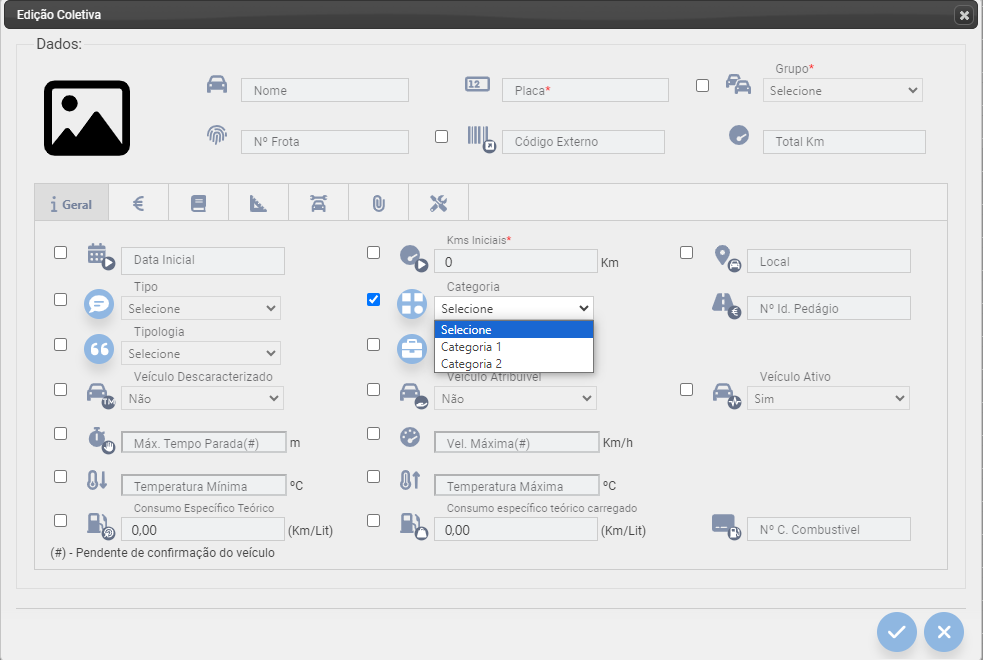
Task: Click the Nº C. Combustível field
Action: 828,529
